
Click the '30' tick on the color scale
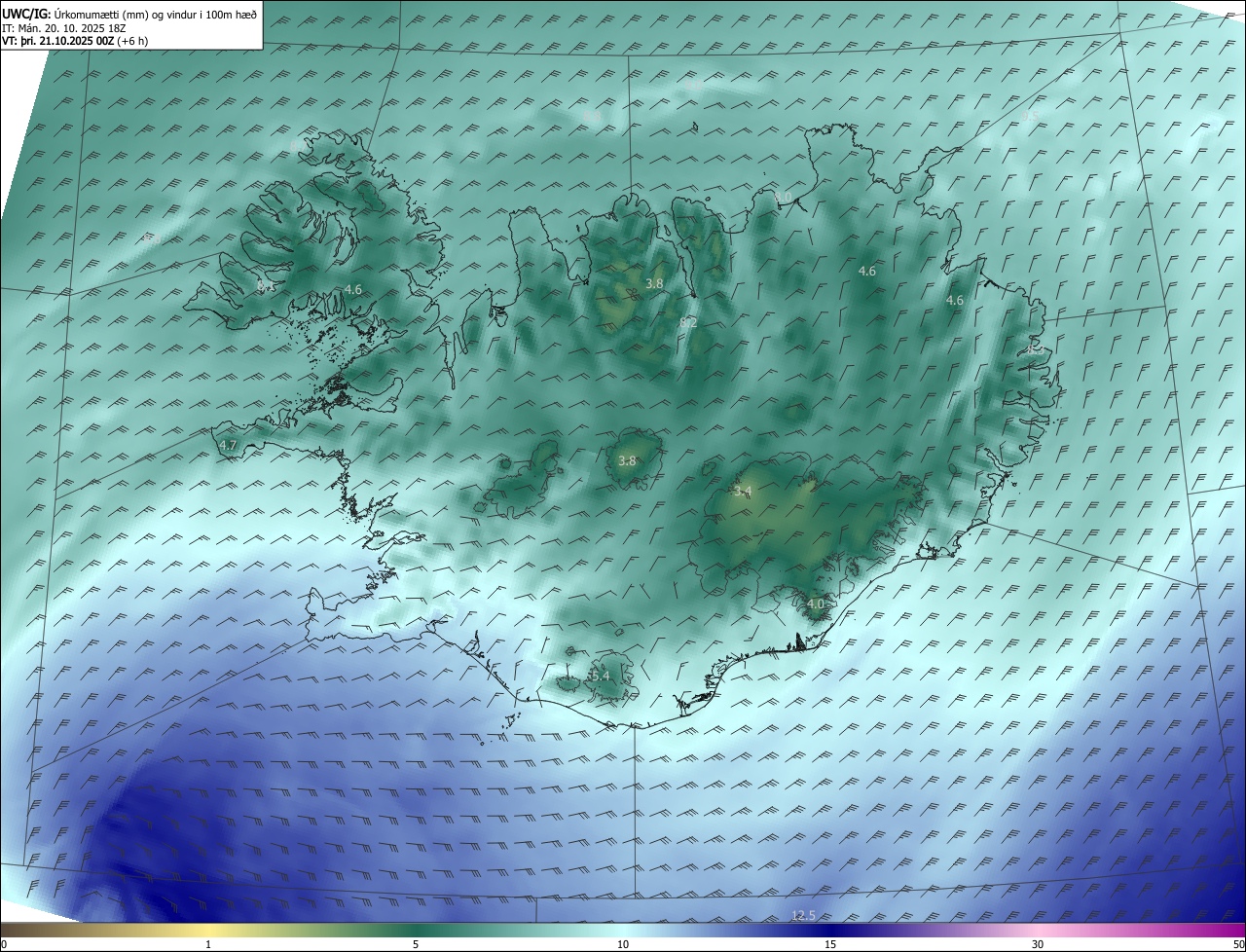[x=1038, y=944]
